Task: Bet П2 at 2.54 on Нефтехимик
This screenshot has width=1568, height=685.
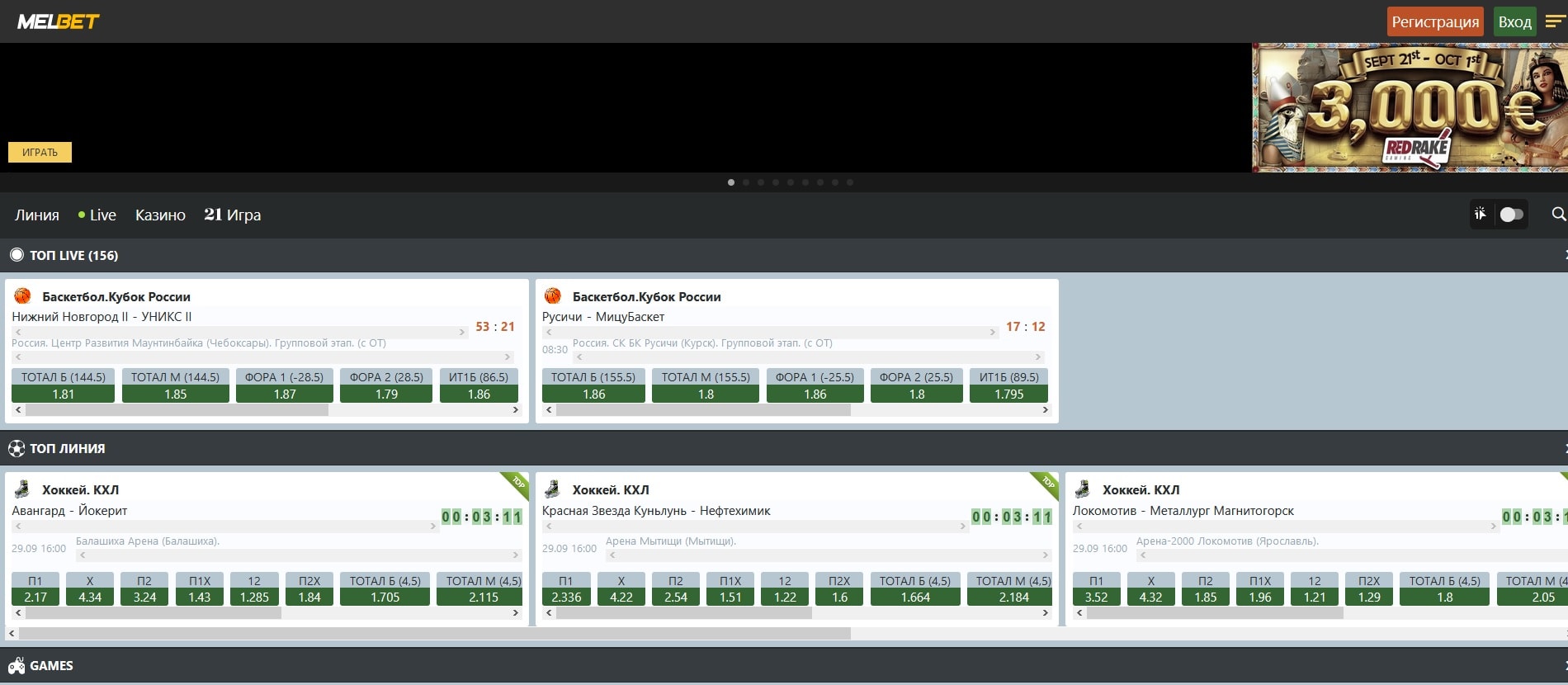Action: point(675,588)
